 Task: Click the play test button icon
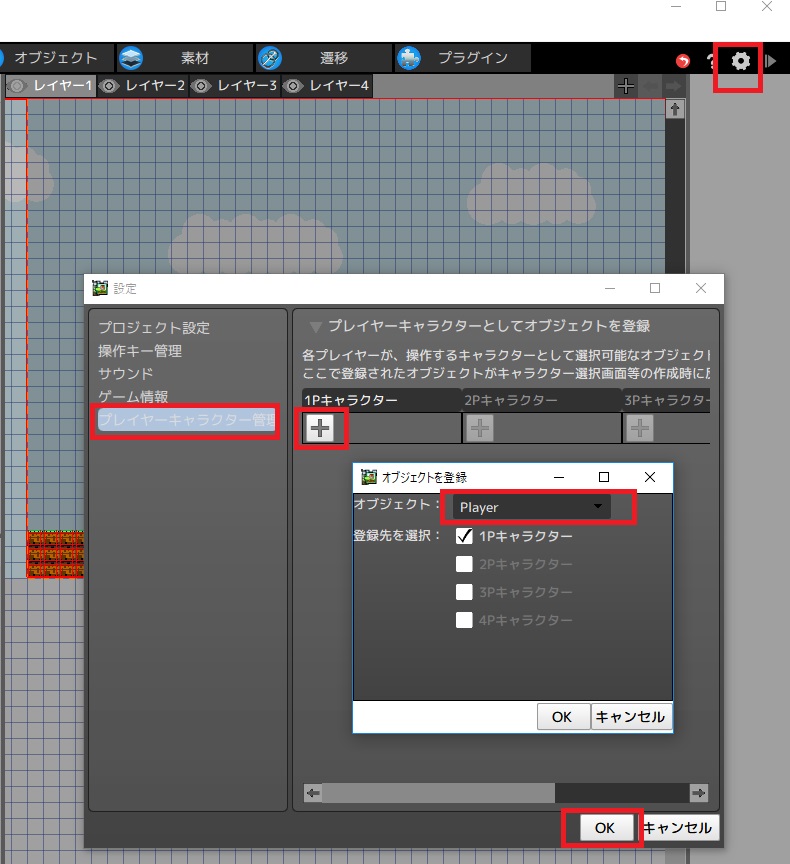[770, 61]
